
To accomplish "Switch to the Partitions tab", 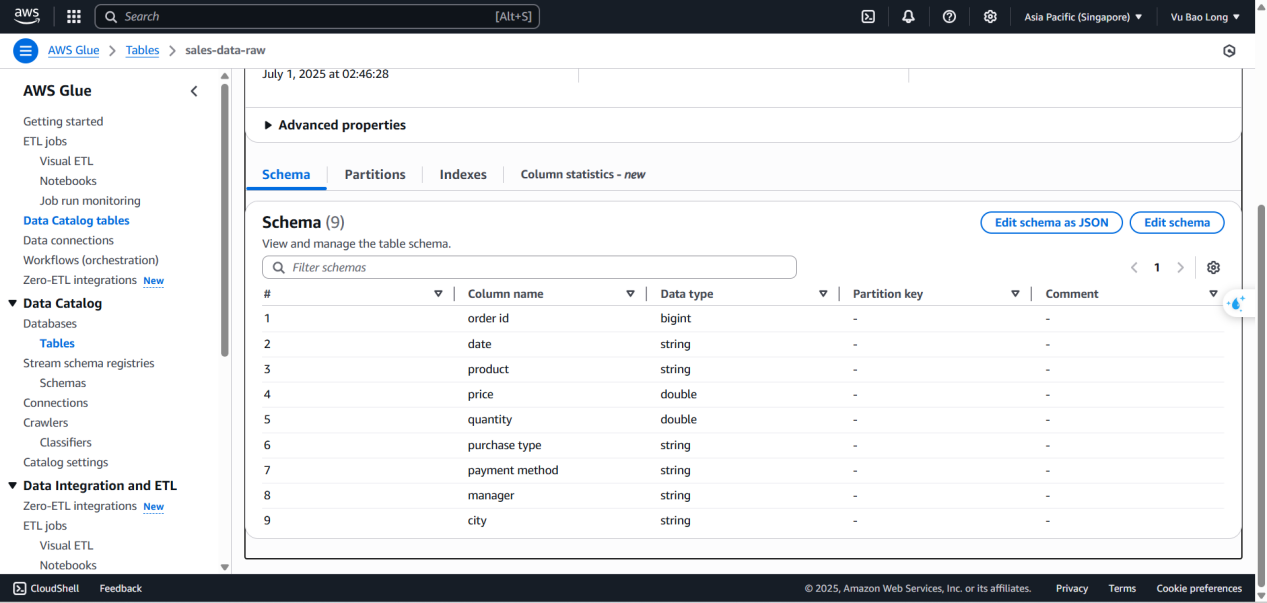I will [375, 174].
